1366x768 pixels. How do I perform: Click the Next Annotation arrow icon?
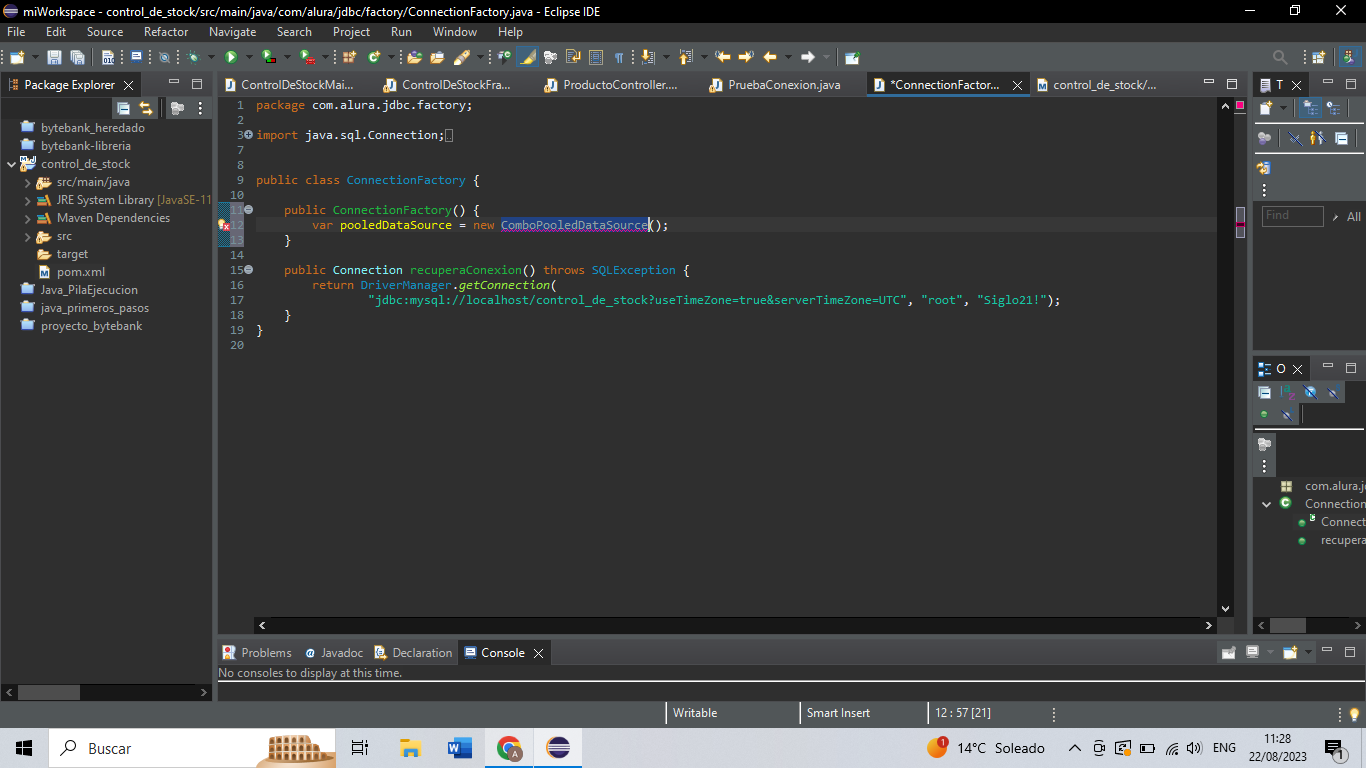click(x=648, y=57)
